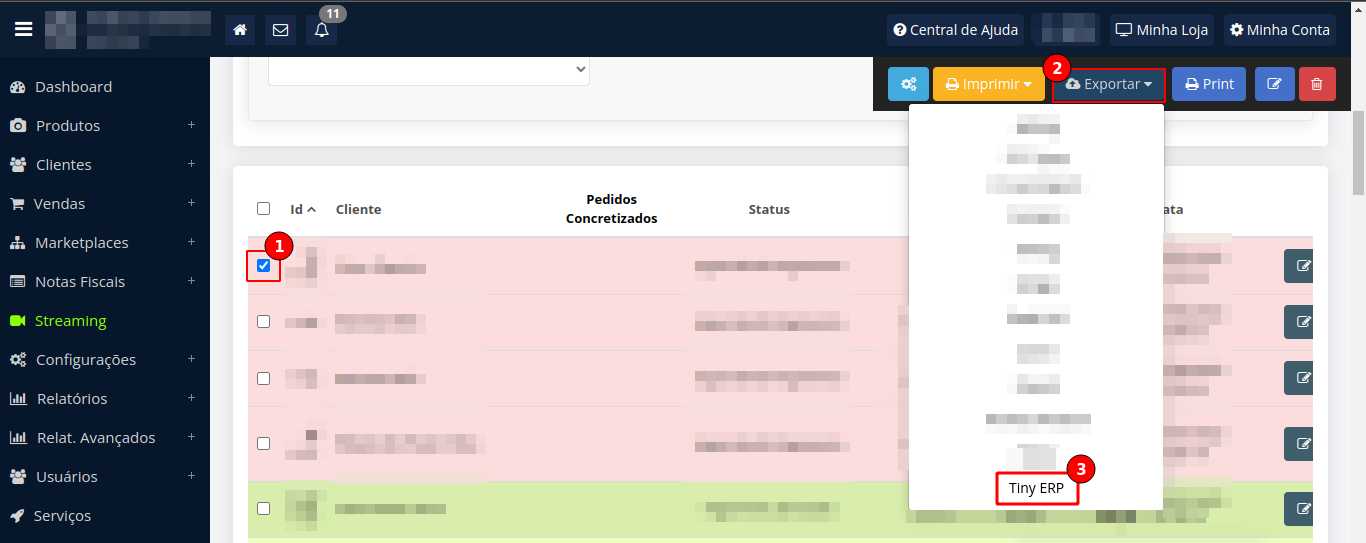This screenshot has width=1366, height=543.
Task: Click the blue gears actions button
Action: click(908, 84)
